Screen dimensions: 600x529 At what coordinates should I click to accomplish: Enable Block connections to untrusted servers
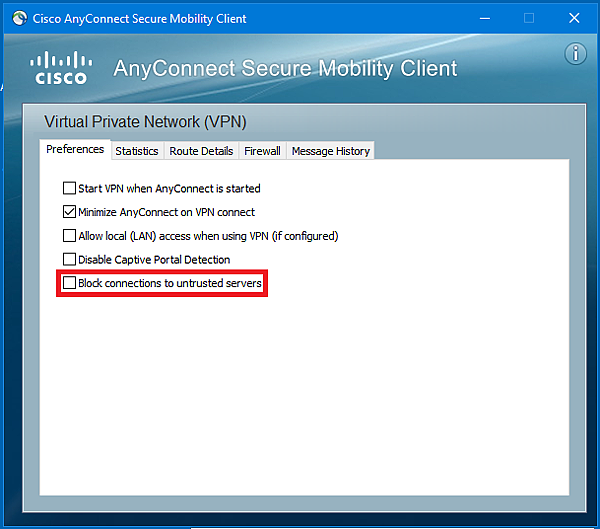coord(69,283)
